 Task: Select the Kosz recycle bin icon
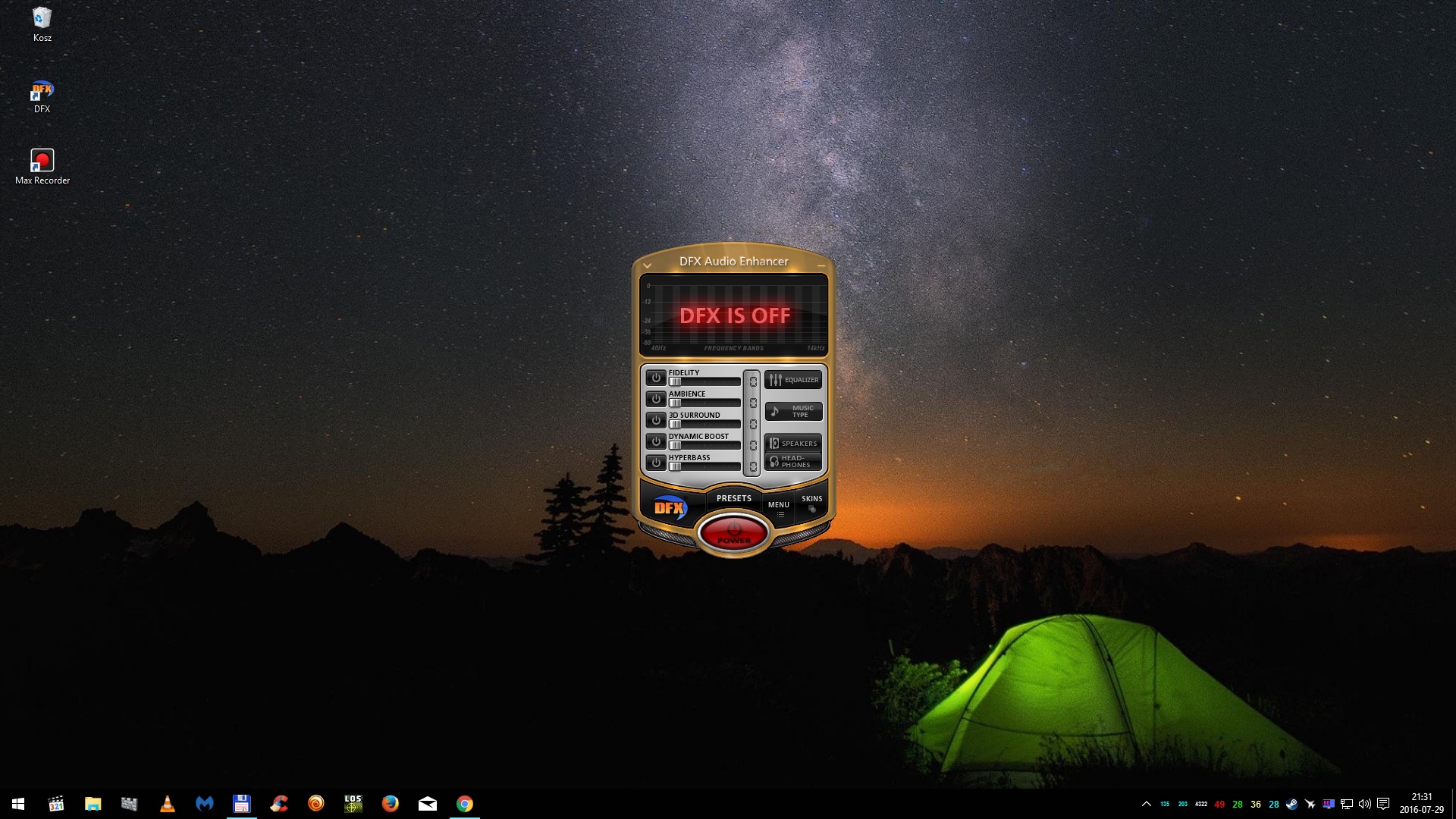pos(42,24)
